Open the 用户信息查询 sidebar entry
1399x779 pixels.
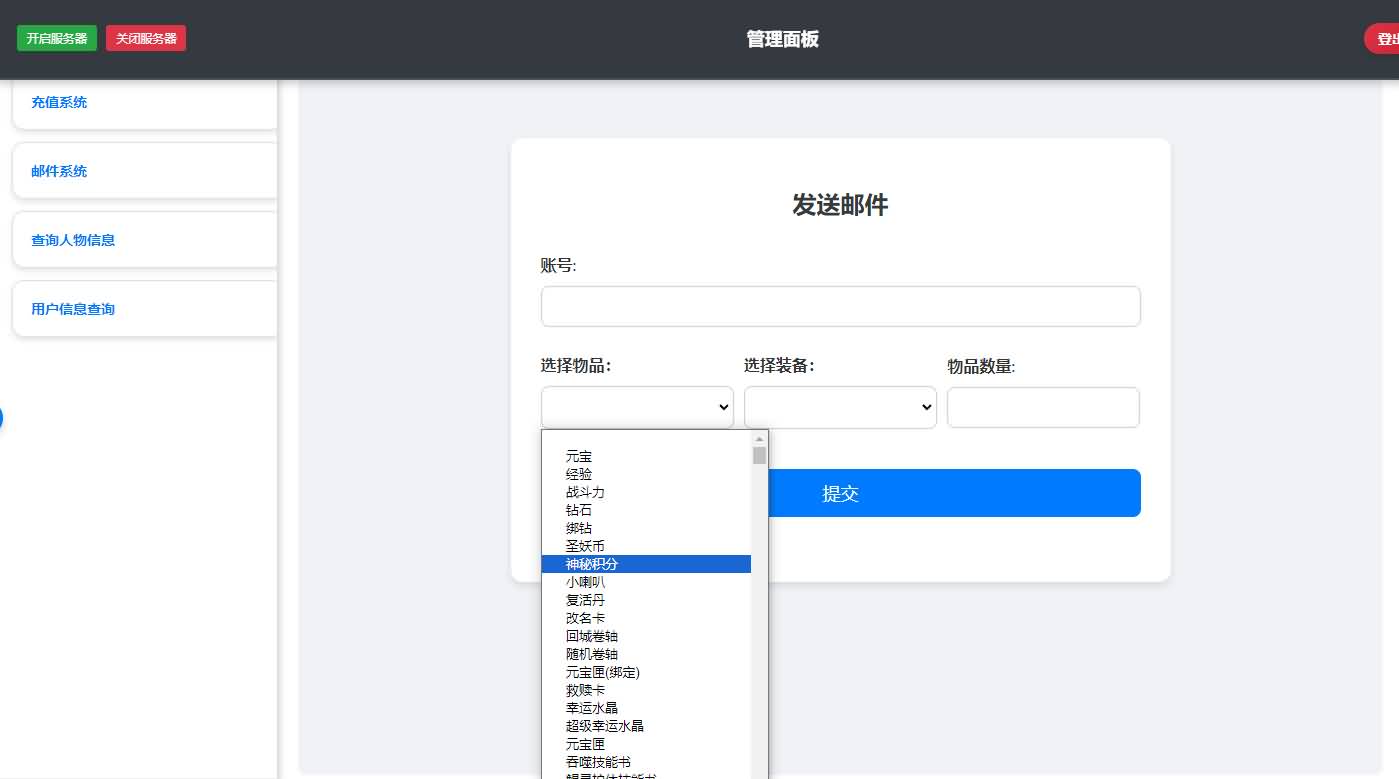[x=71, y=308]
